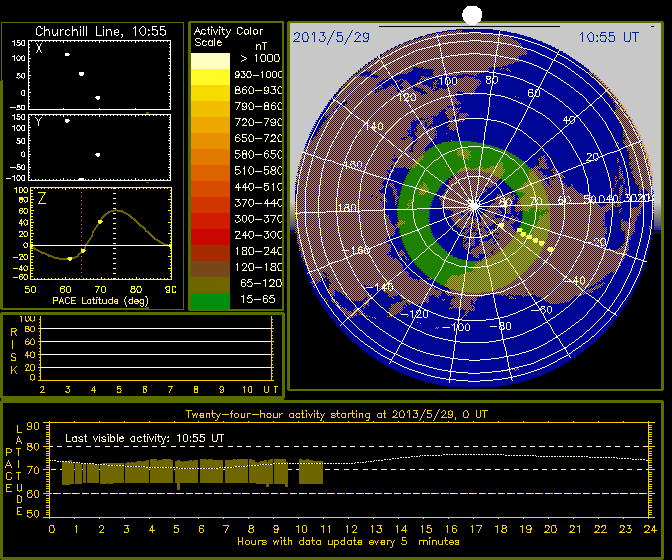Pick the 860–930 nT color swatch
Image resolution: width=672 pixels, height=560 pixels.
pos(210,93)
